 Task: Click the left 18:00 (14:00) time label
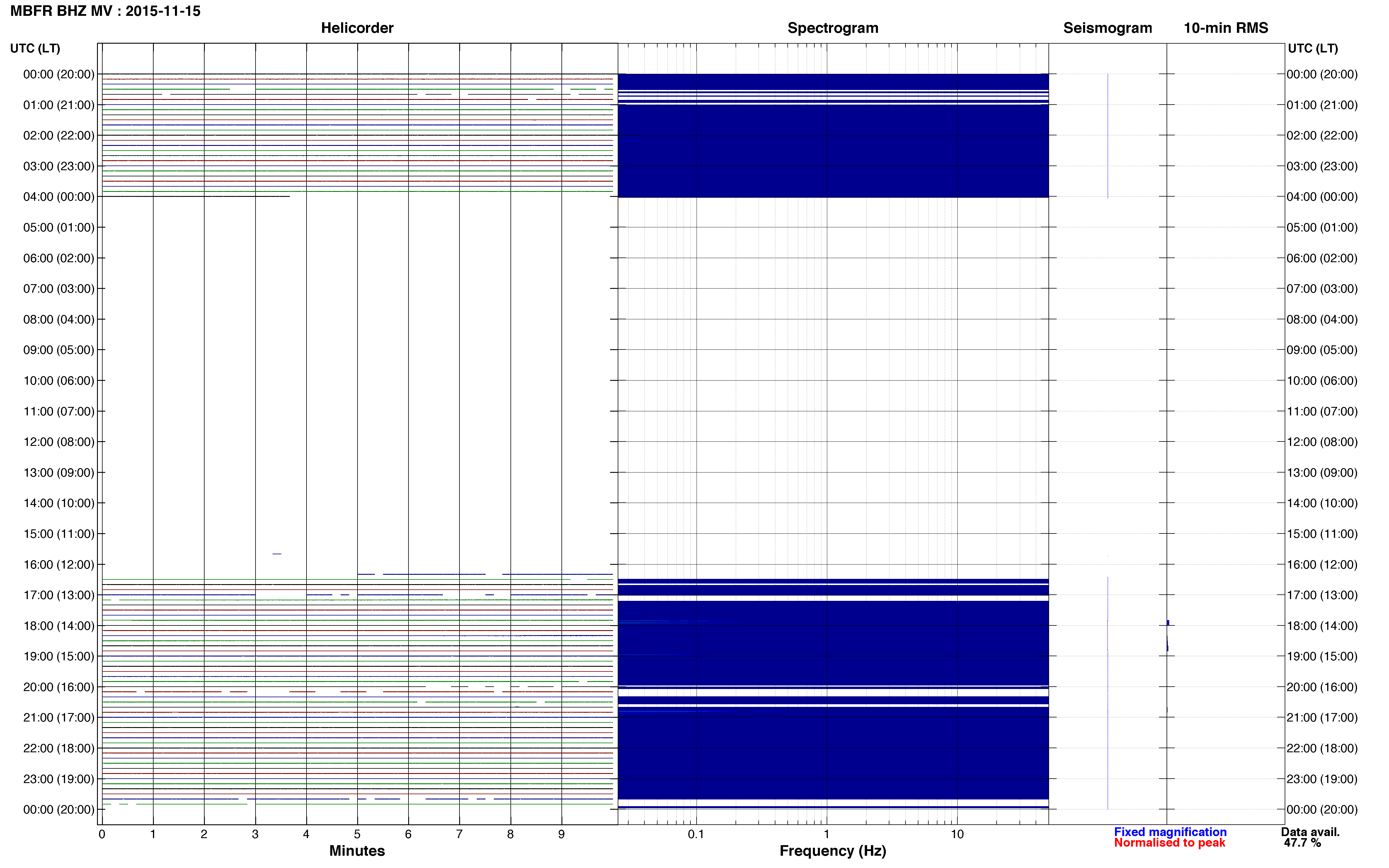tap(59, 626)
